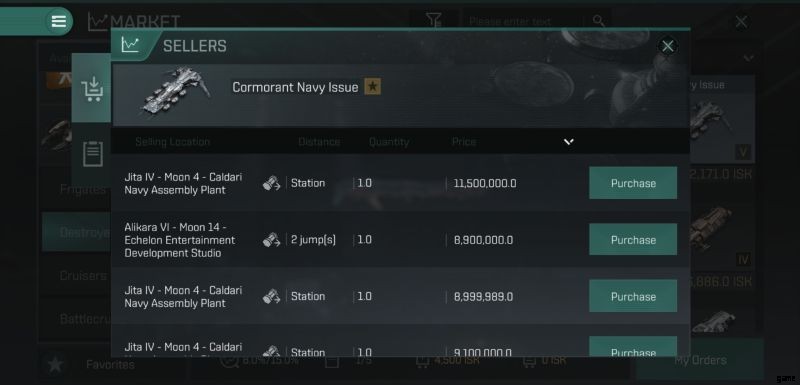Purchase the 11,500,000.0 Jita listing
Image resolution: width=800 pixels, height=385 pixels.
633,183
